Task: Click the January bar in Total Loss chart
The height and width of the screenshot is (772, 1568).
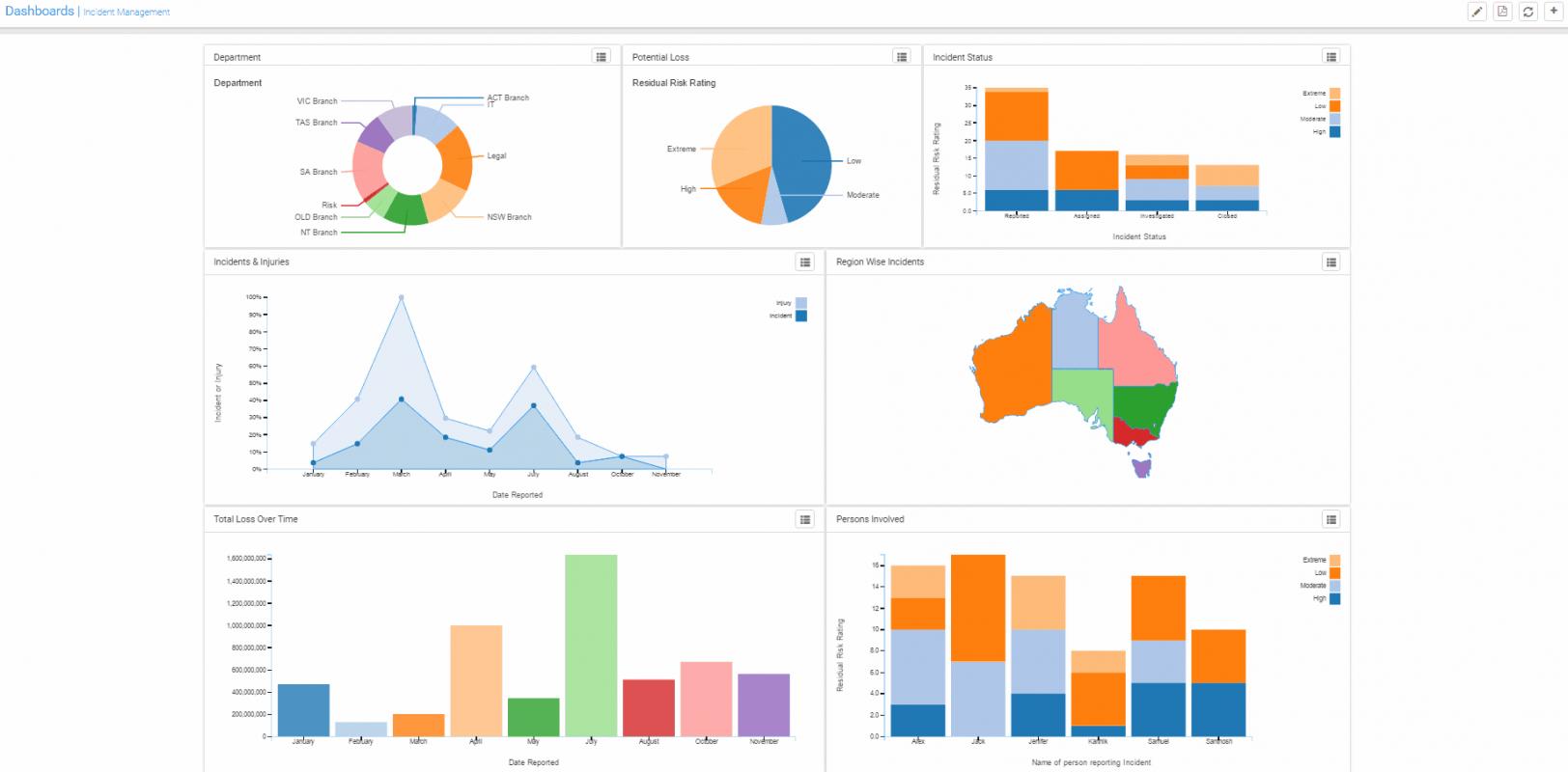Action: [x=303, y=710]
